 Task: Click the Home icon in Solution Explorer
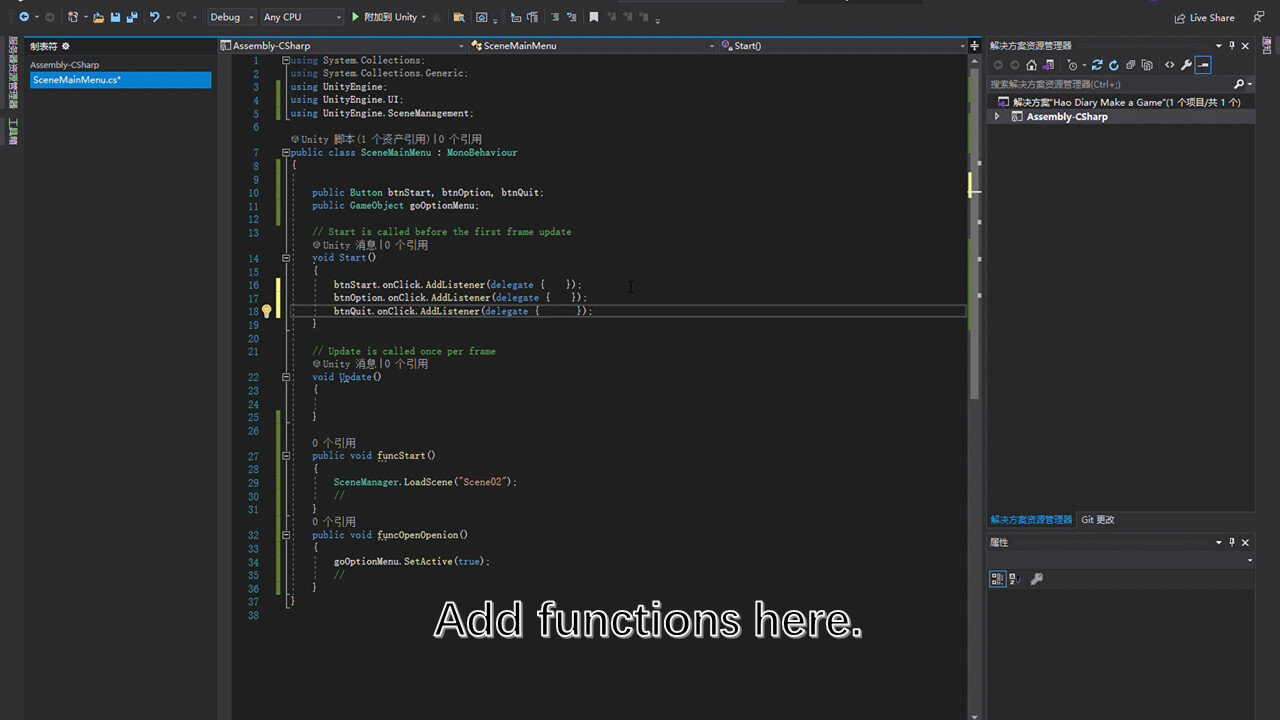click(1031, 65)
